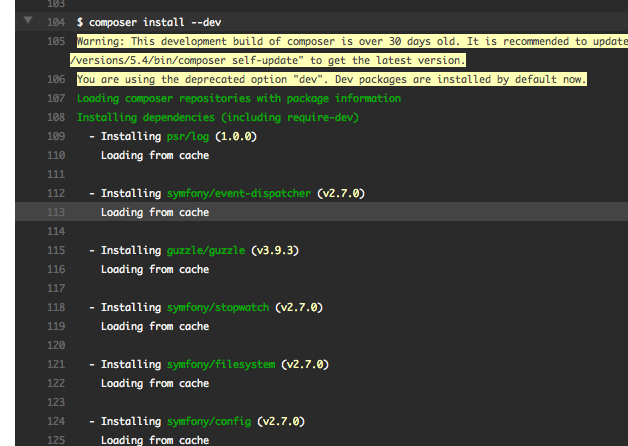Click 'Loading from cache' on line 122
628x446 pixels.
(155, 384)
